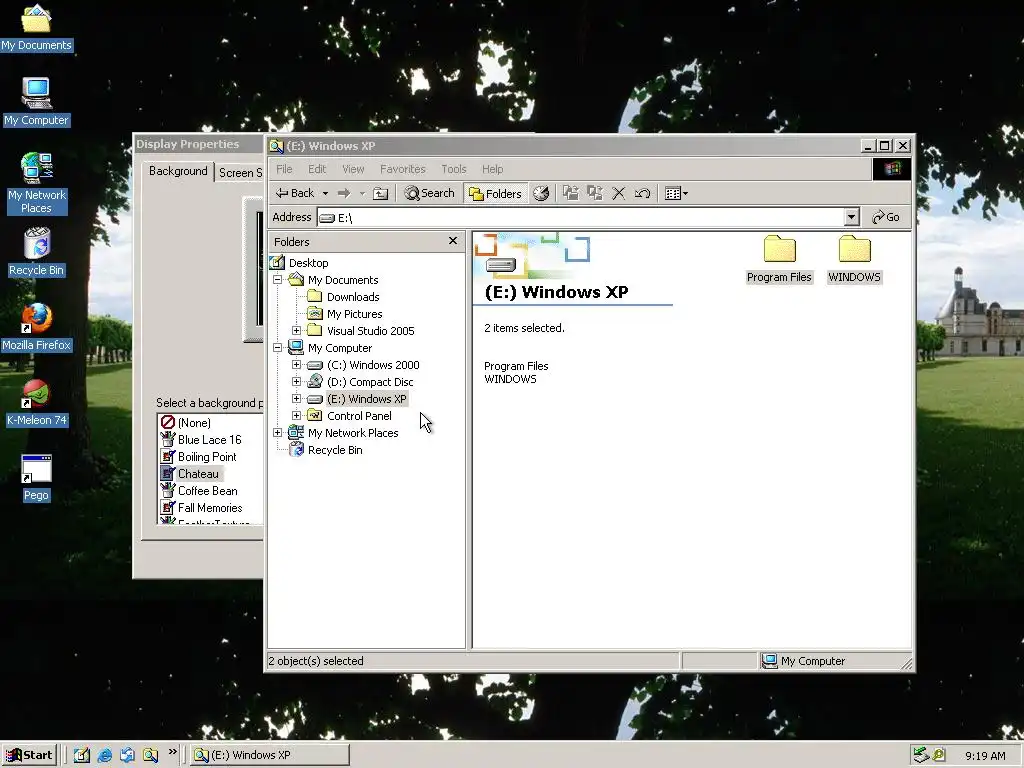Open the Help menu
Image resolution: width=1024 pixels, height=768 pixels.
pyautogui.click(x=492, y=169)
